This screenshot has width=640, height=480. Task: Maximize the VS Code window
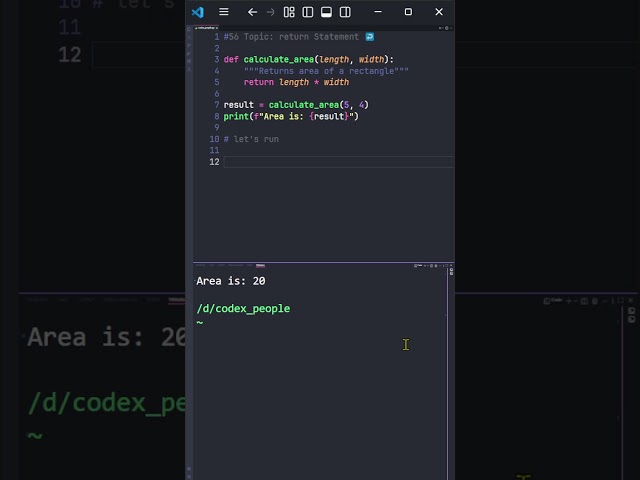pos(408,12)
